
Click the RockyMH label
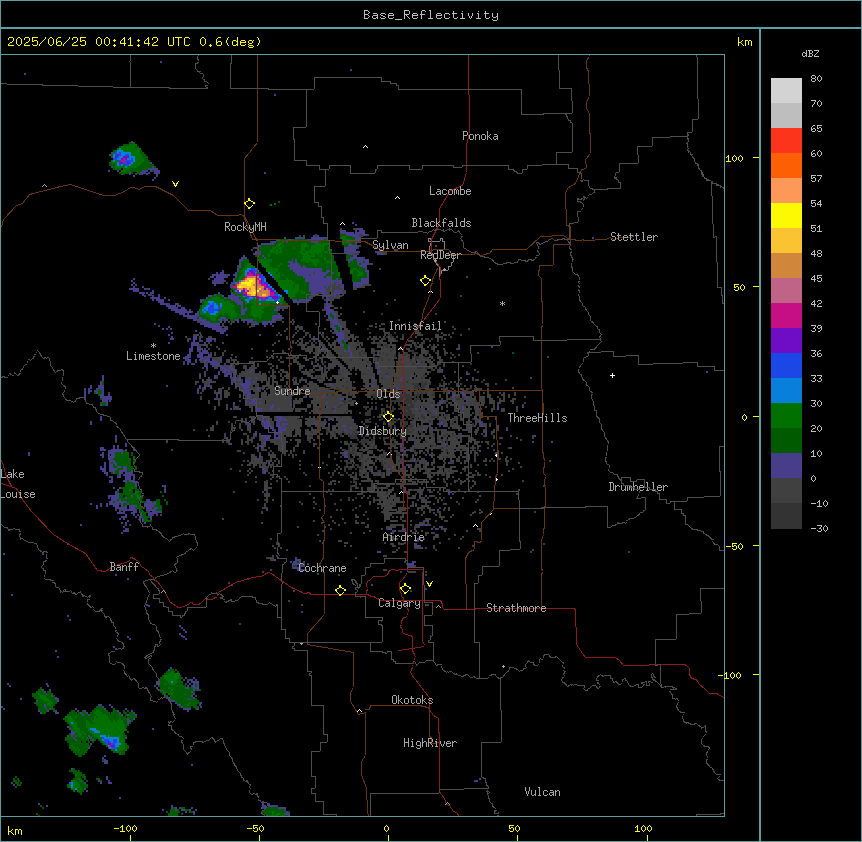[x=245, y=227]
